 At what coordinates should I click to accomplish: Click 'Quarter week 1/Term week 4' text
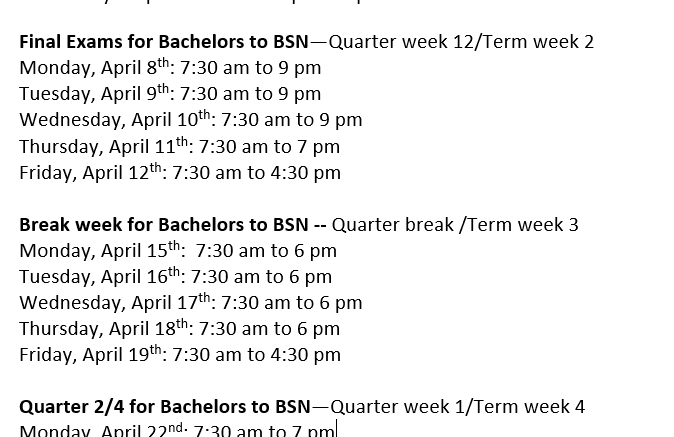458,407
